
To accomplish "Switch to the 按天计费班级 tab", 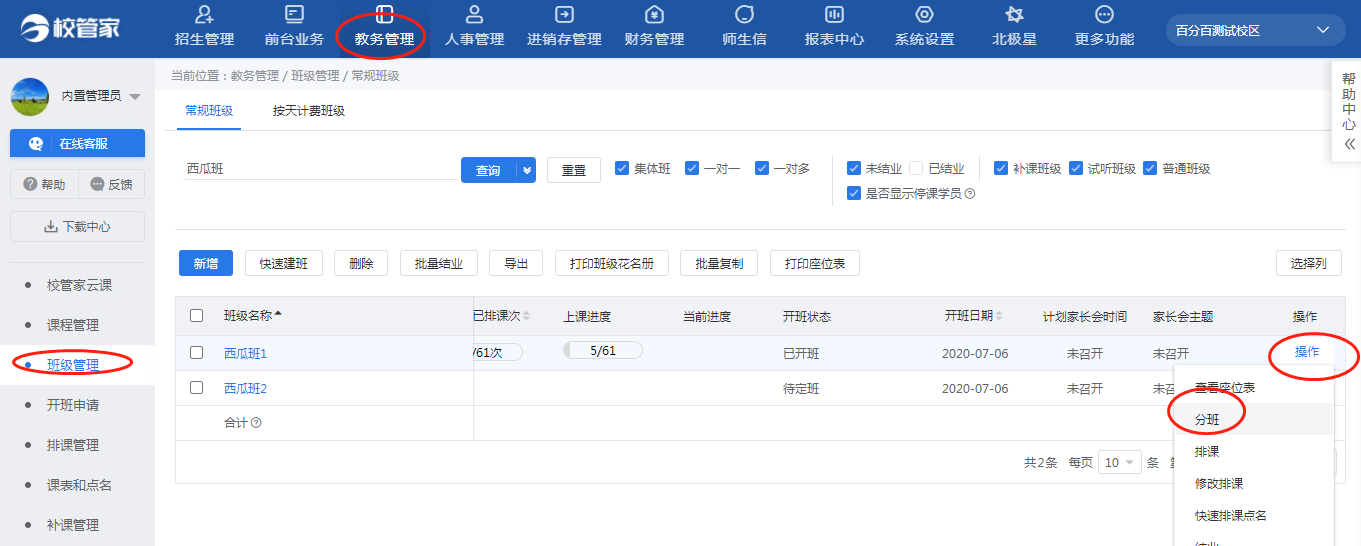I will point(309,111).
